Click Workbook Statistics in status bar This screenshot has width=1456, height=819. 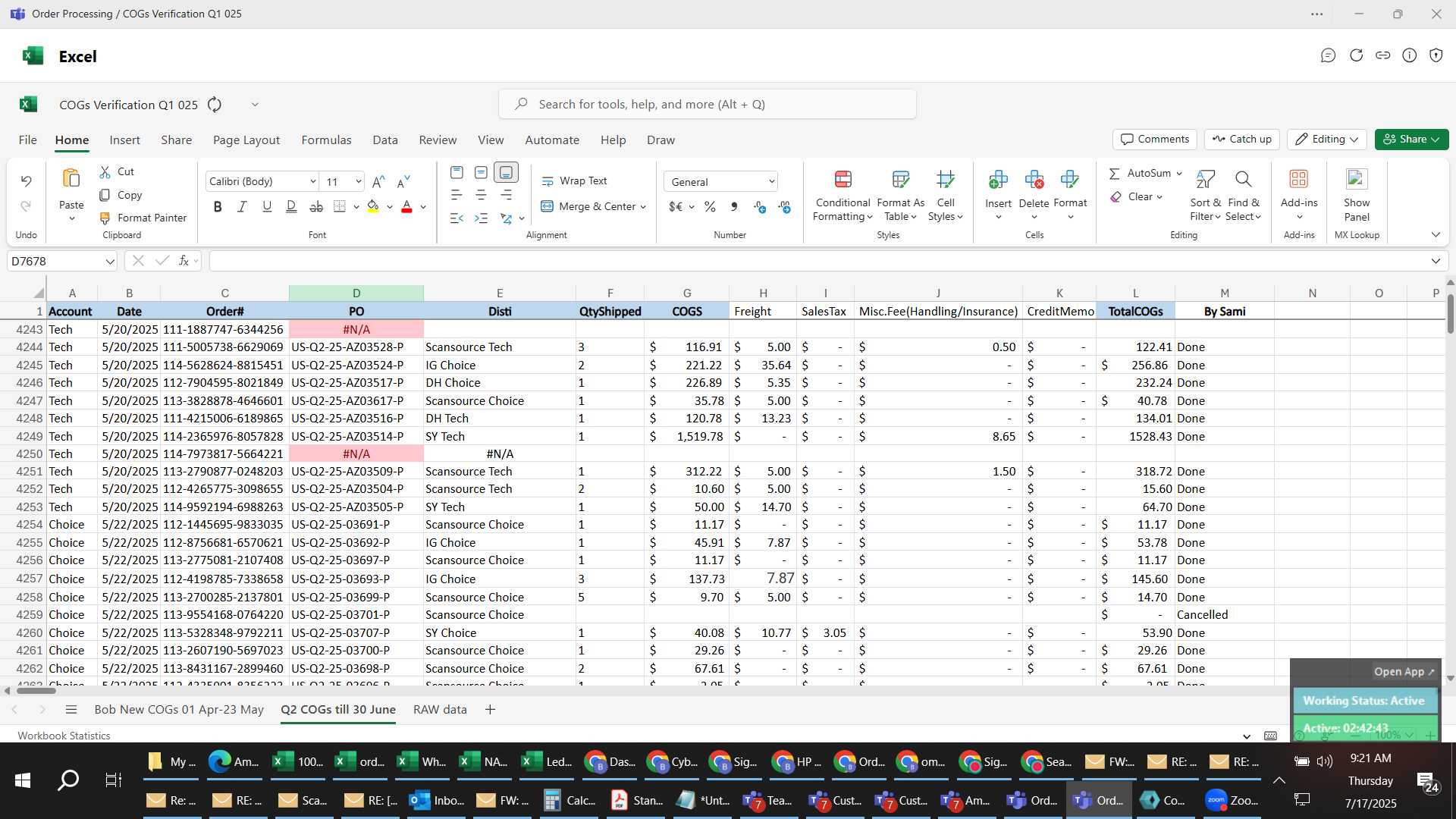pyautogui.click(x=64, y=736)
